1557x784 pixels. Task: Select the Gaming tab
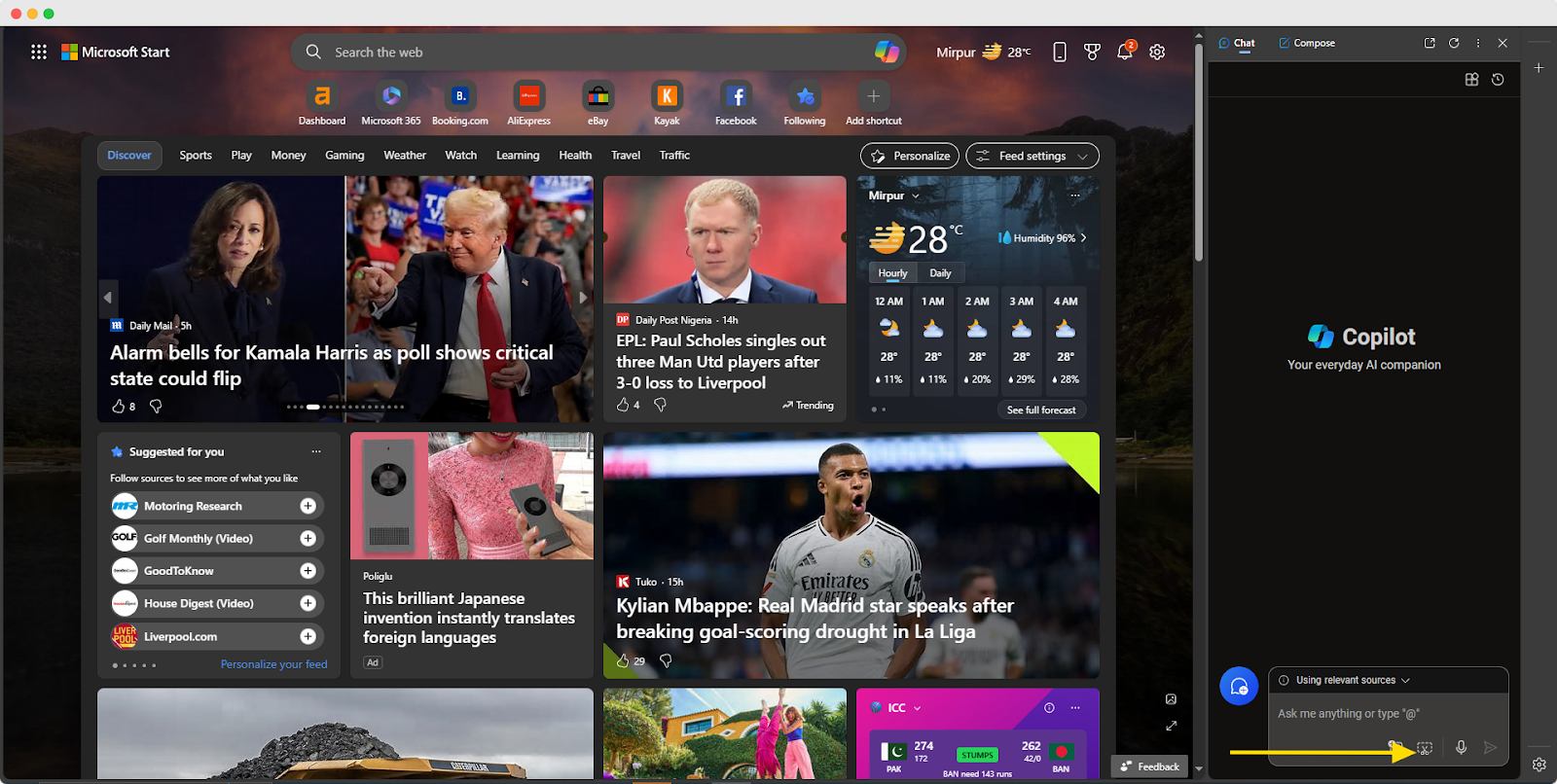click(x=344, y=156)
